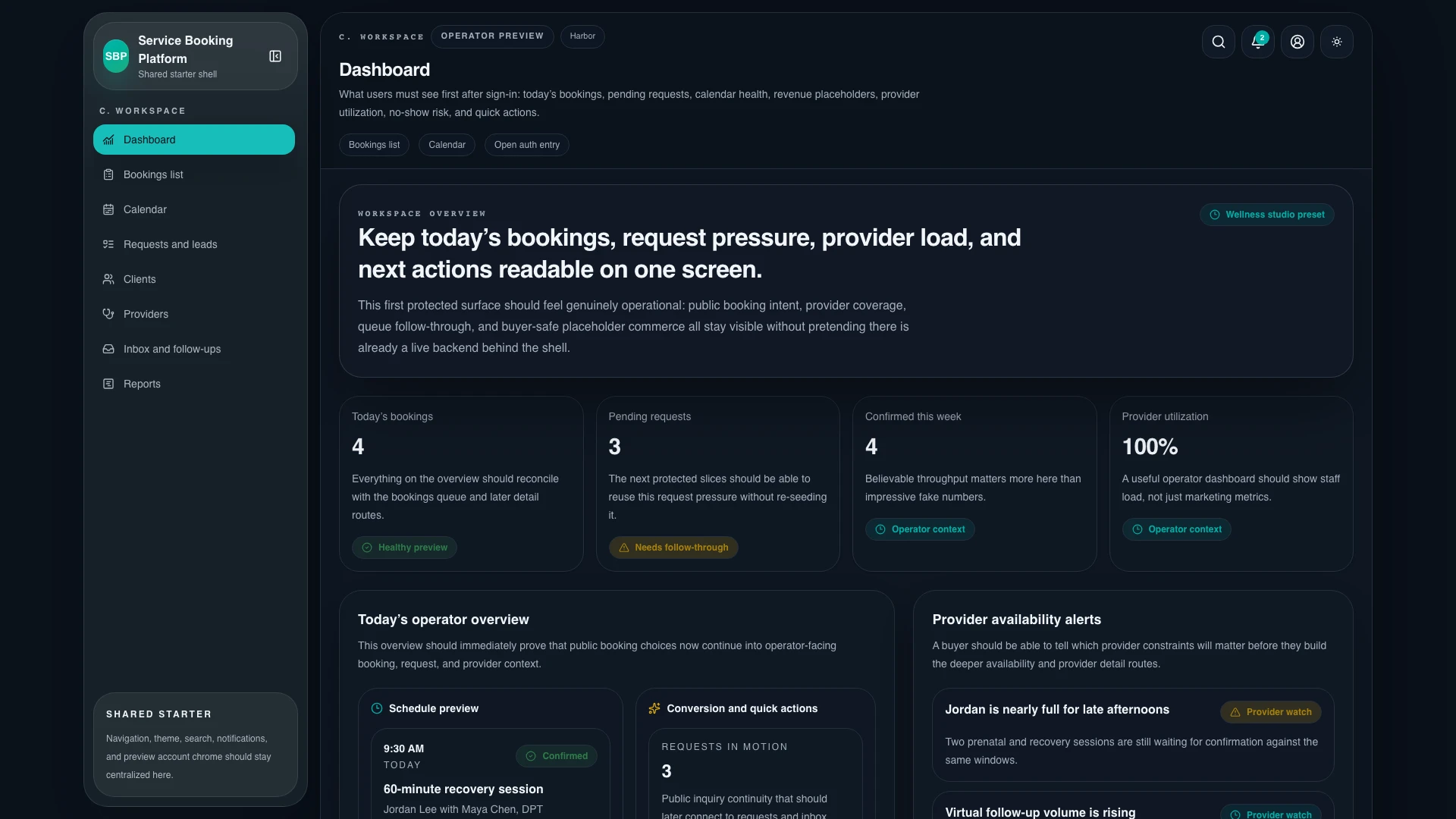
Task: Click the Needs follow-through badge
Action: [x=673, y=548]
